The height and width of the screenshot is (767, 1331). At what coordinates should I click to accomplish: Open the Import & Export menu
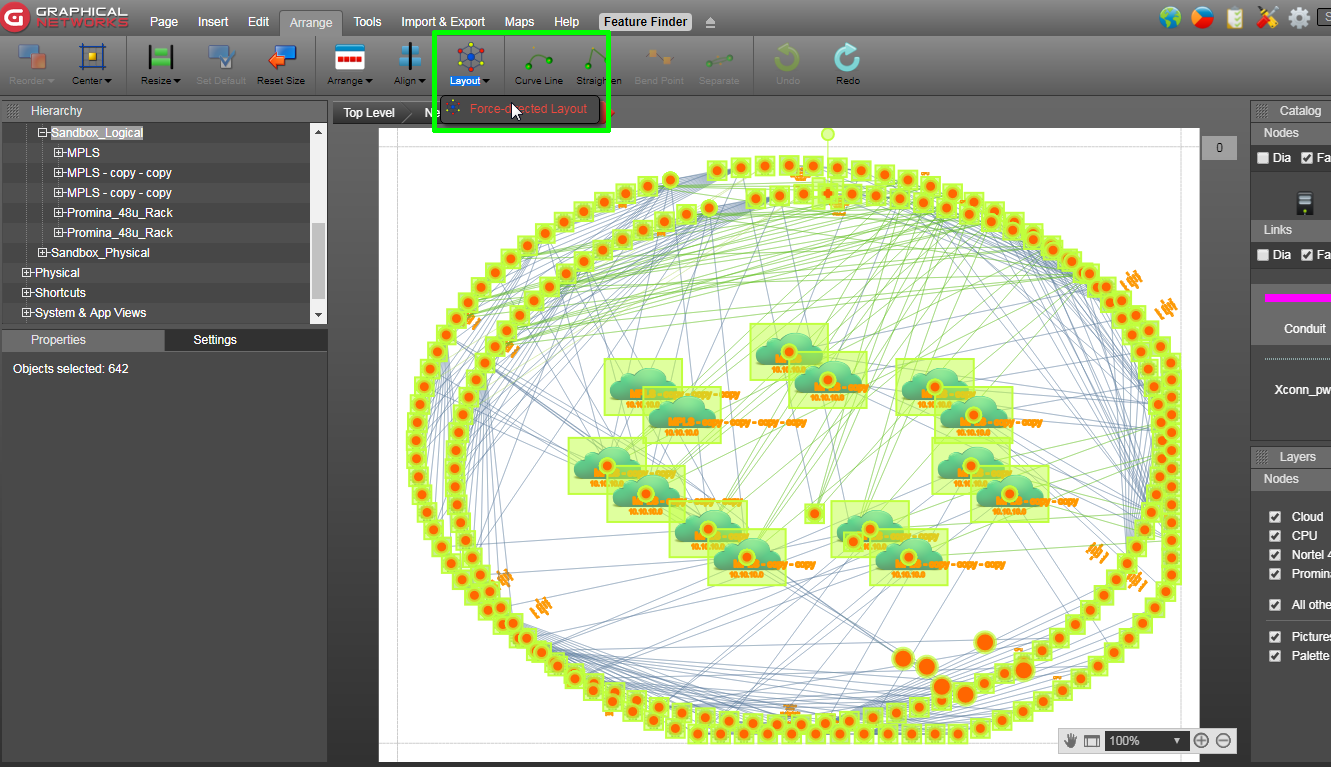[443, 22]
